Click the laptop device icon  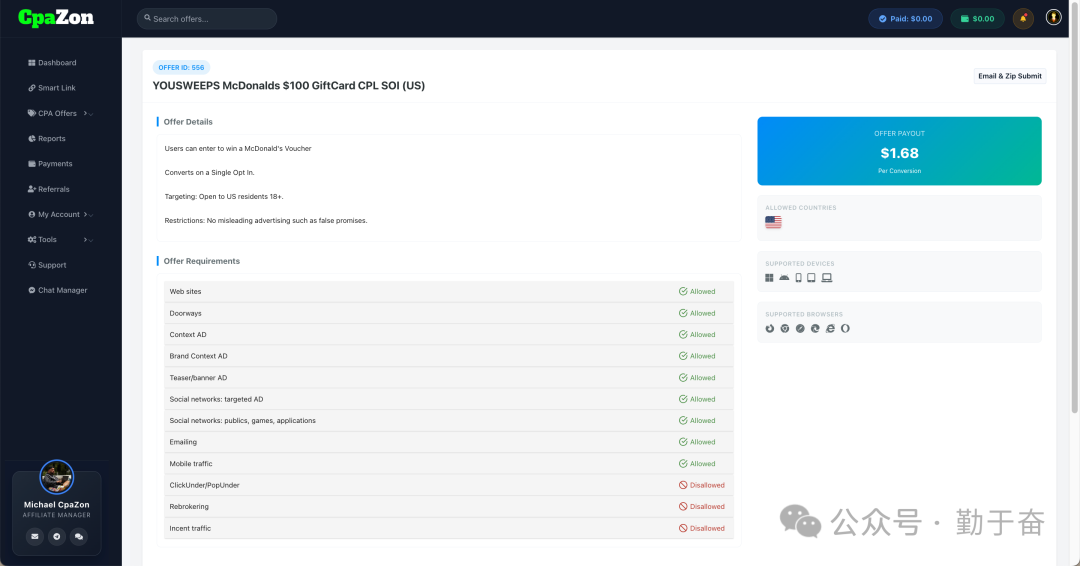point(827,277)
